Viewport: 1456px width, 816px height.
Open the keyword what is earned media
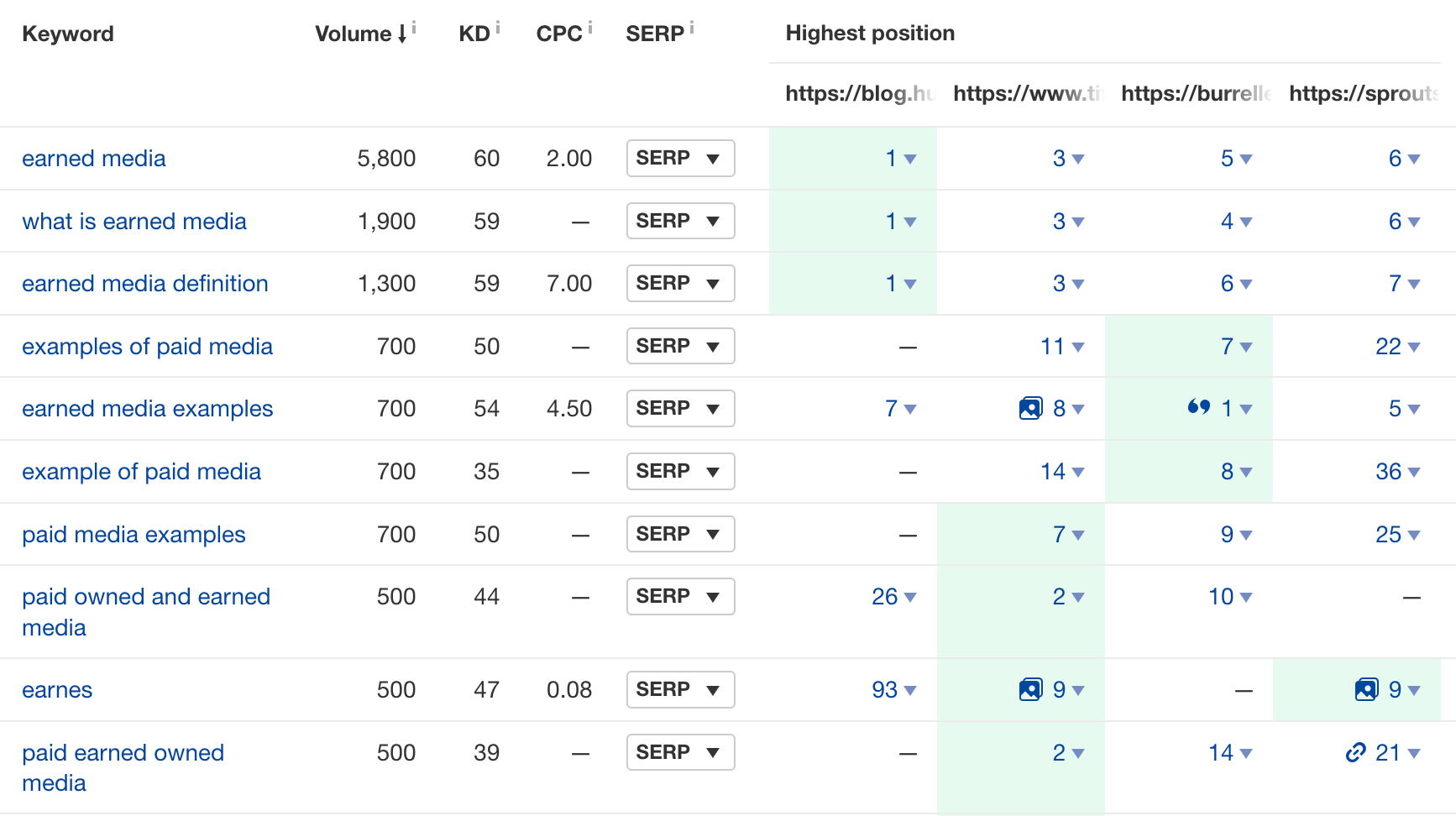(x=134, y=221)
